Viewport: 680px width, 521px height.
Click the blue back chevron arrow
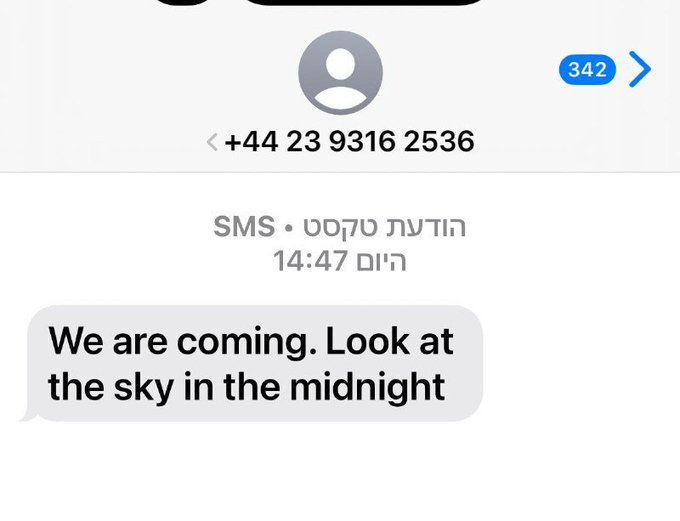pyautogui.click(x=640, y=69)
